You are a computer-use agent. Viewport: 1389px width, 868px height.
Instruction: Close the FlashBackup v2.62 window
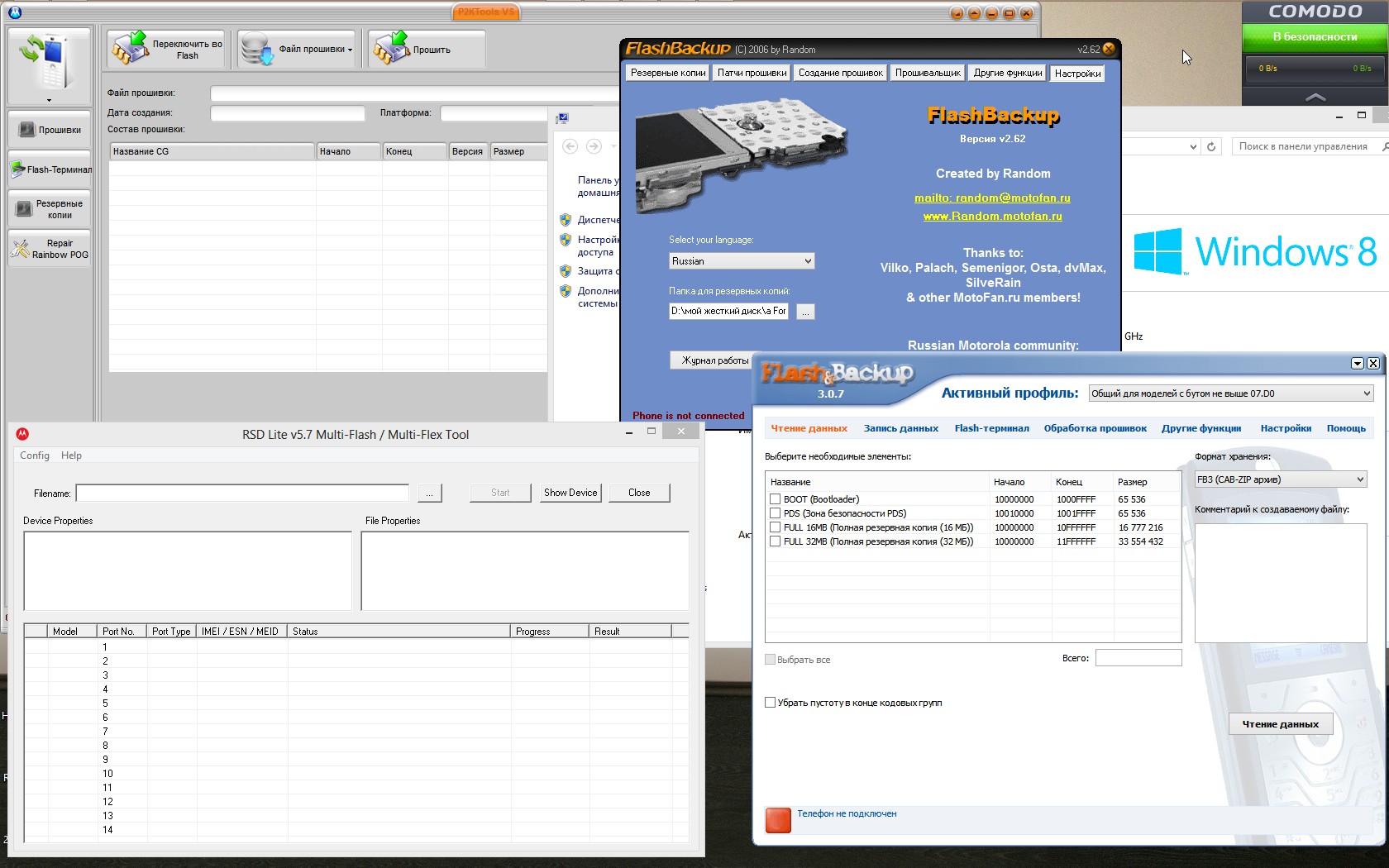(1109, 49)
